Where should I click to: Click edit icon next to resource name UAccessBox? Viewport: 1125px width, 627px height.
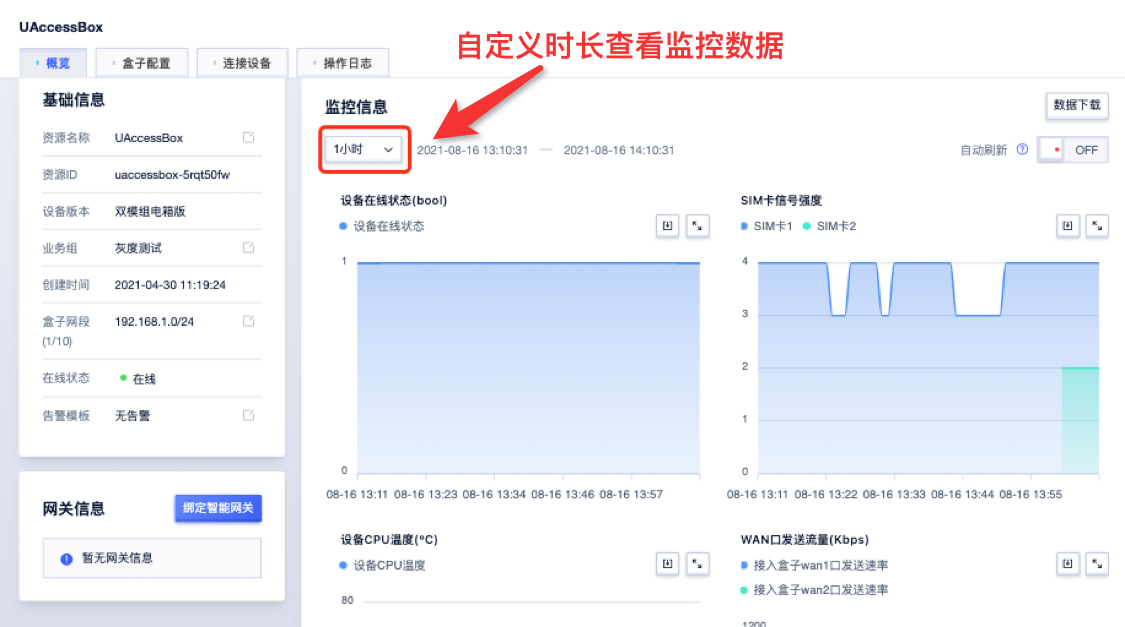[x=249, y=138]
